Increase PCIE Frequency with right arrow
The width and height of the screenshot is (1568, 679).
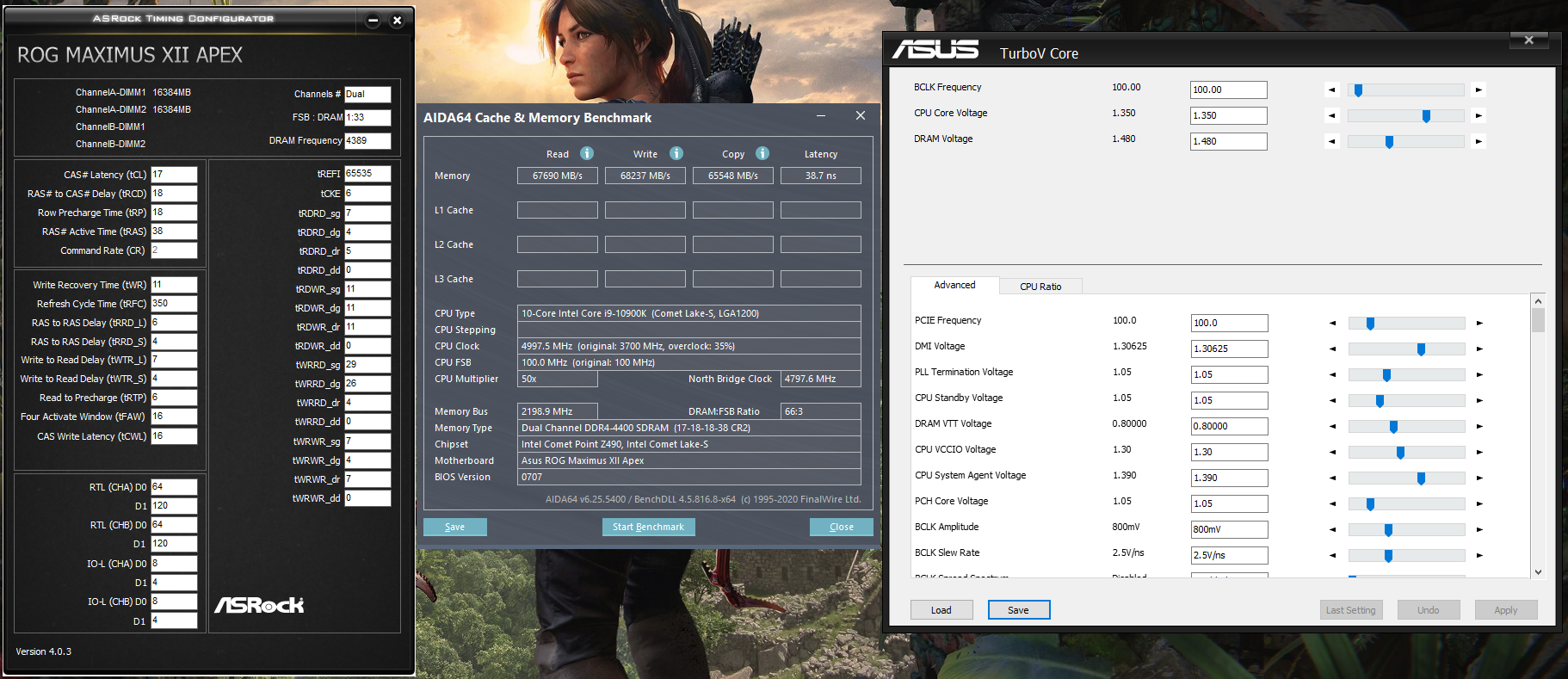pos(1479,323)
